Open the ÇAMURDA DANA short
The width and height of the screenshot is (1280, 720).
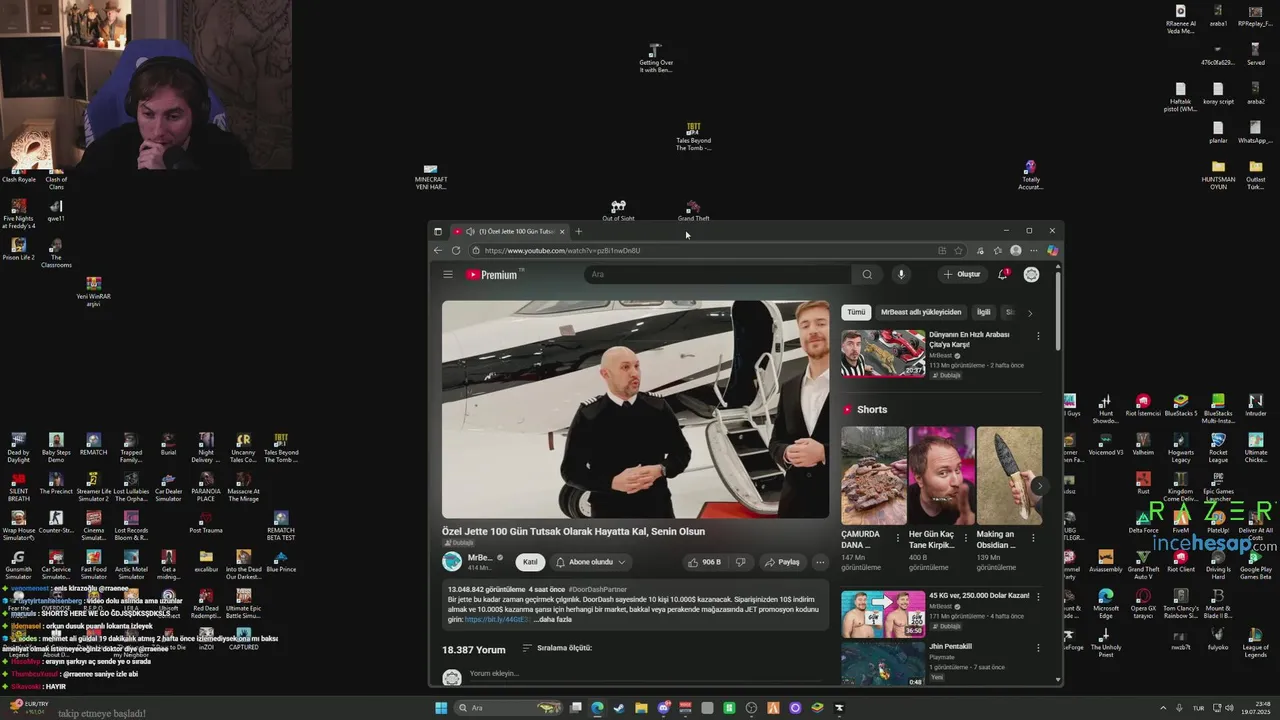pos(874,476)
